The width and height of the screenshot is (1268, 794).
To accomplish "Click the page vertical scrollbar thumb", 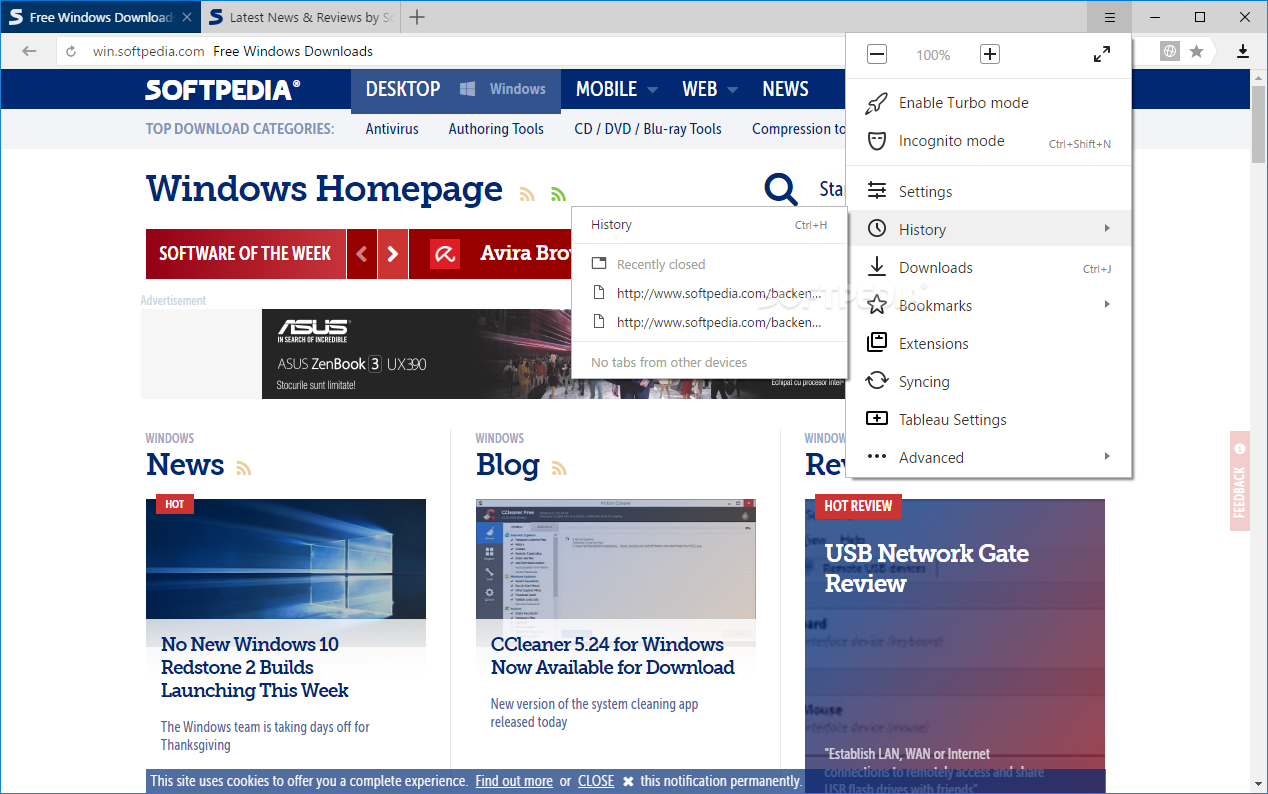I will [x=1259, y=125].
